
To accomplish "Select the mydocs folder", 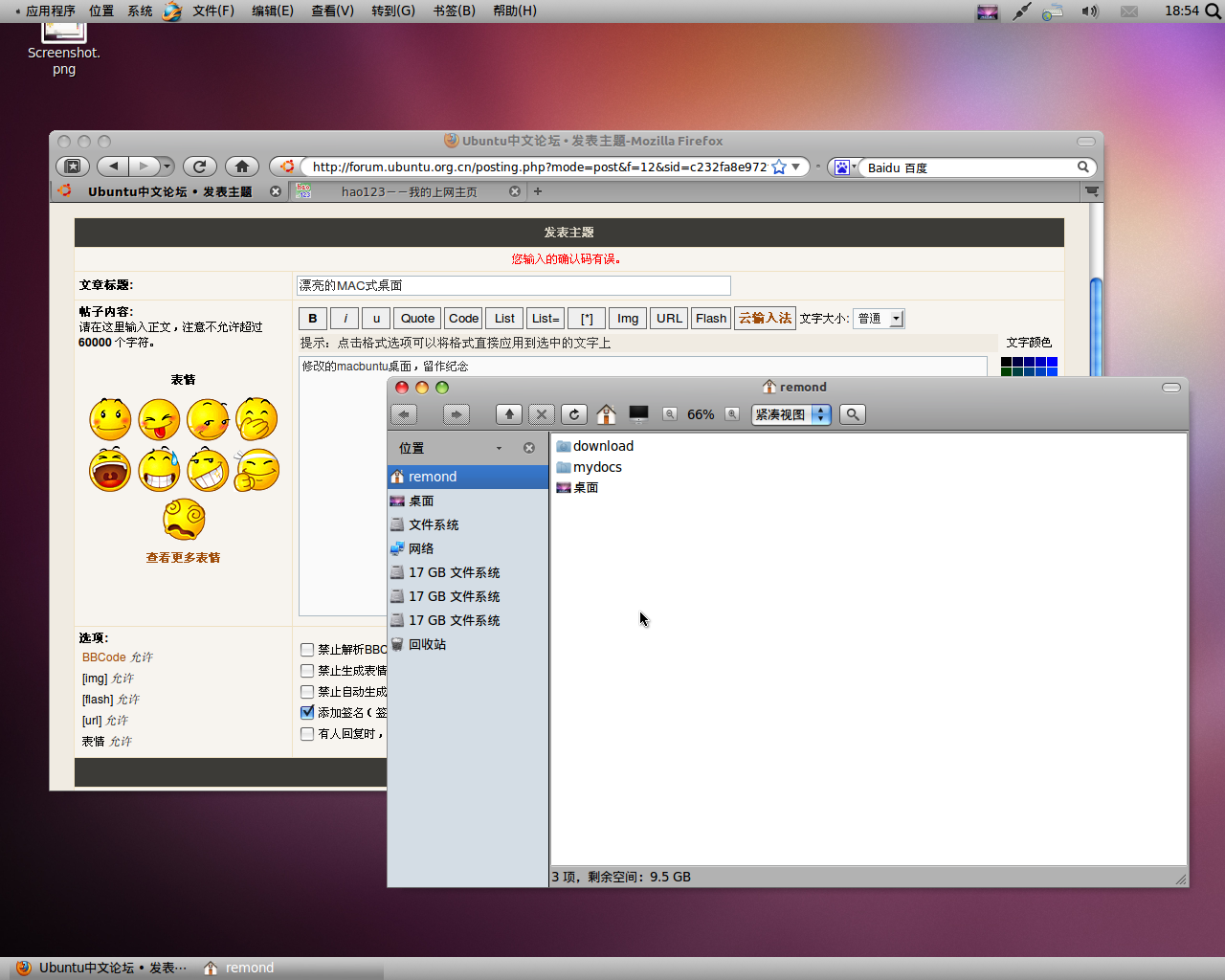I will tap(589, 467).
